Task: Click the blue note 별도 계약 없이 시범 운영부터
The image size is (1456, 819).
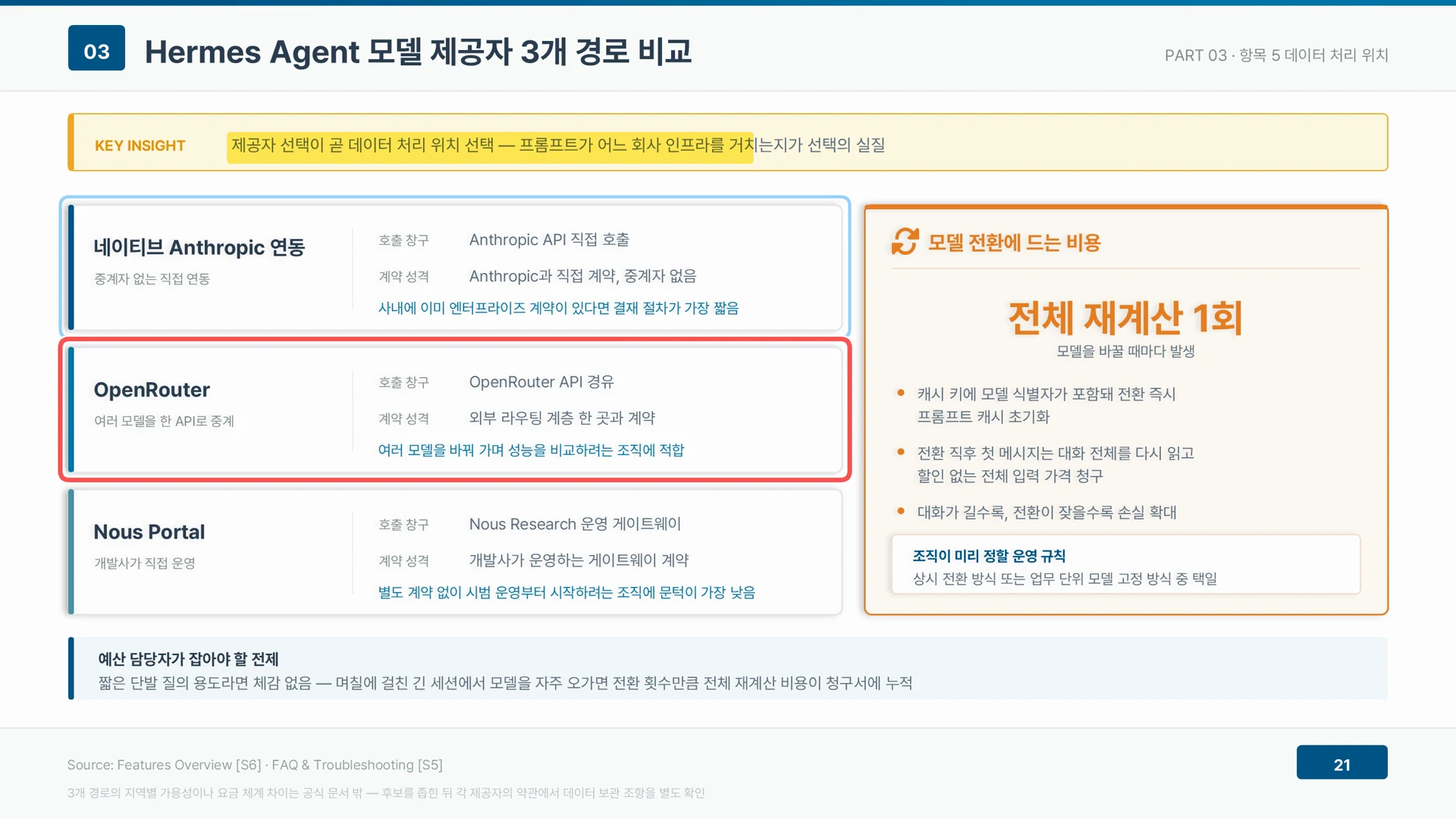Action: pyautogui.click(x=566, y=592)
